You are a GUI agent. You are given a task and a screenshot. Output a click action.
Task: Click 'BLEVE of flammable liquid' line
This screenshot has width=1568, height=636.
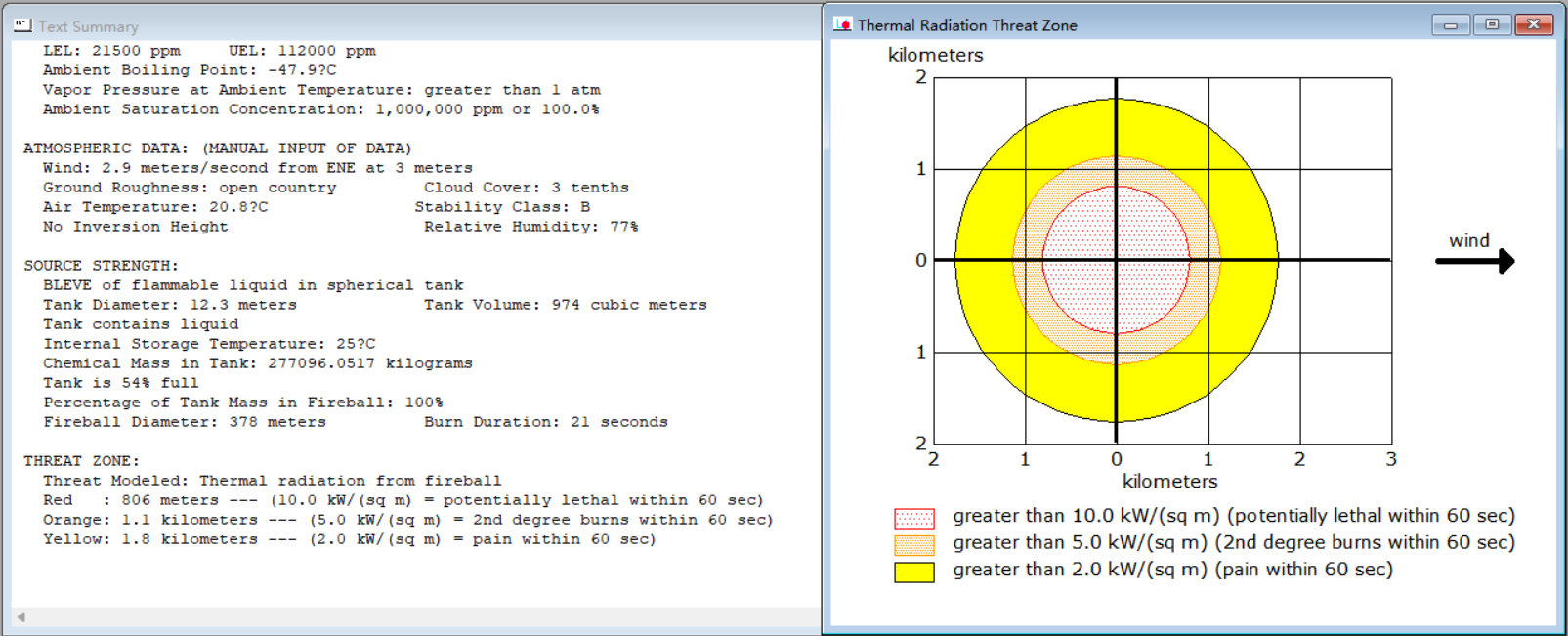[253, 285]
